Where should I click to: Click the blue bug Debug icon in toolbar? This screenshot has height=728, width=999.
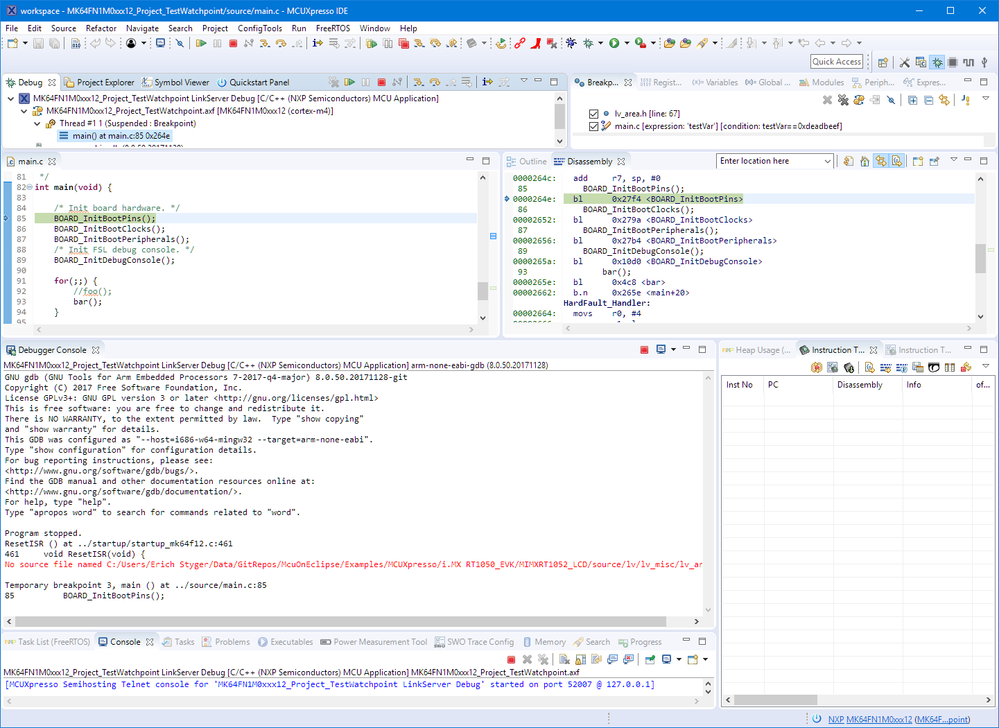571,43
